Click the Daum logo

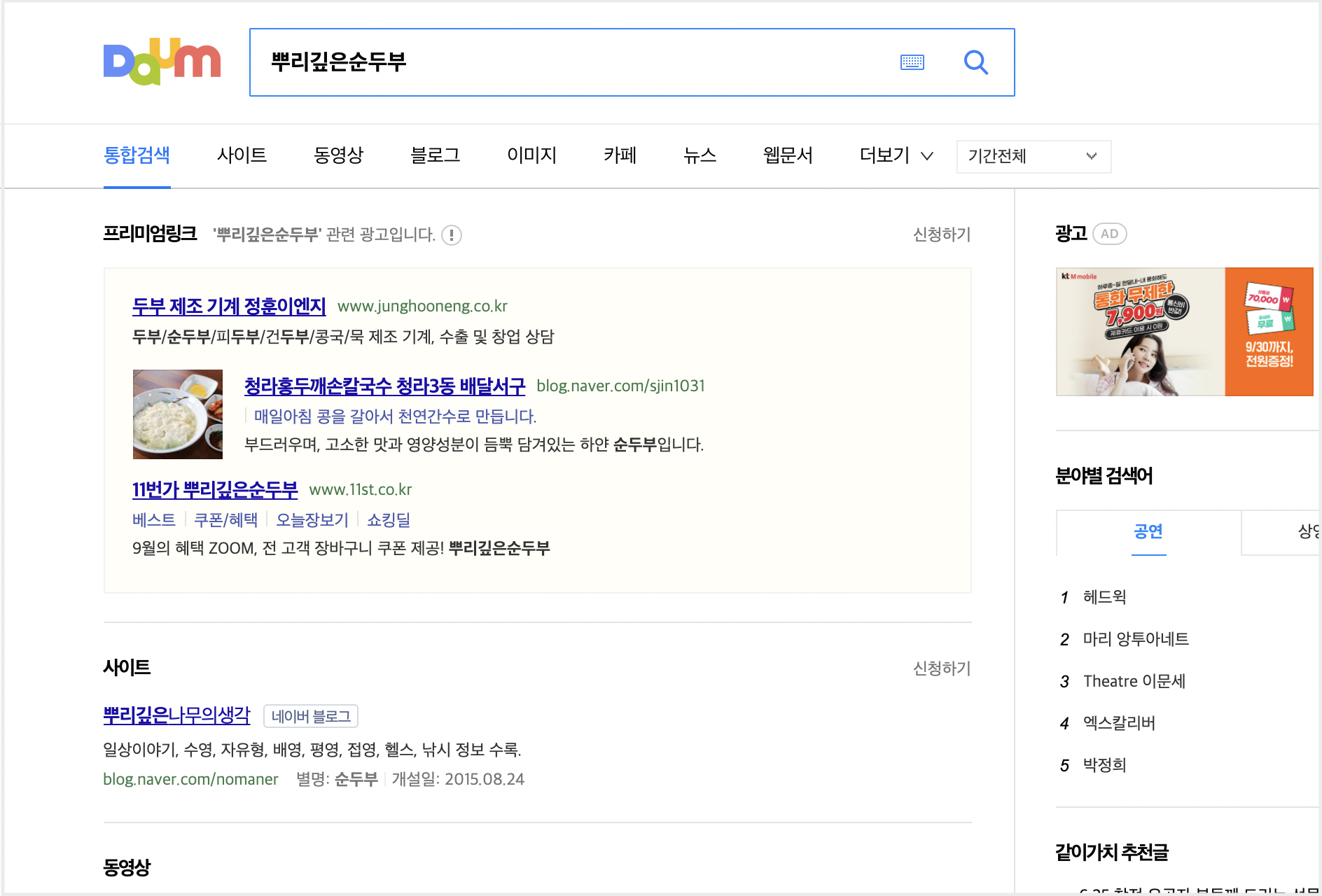pyautogui.click(x=162, y=62)
